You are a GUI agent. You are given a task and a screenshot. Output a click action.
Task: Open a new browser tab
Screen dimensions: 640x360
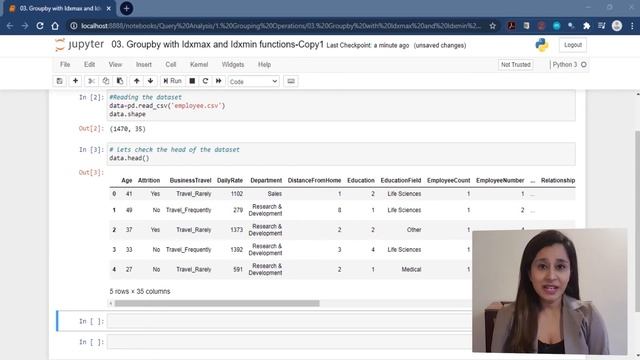(x=127, y=8)
